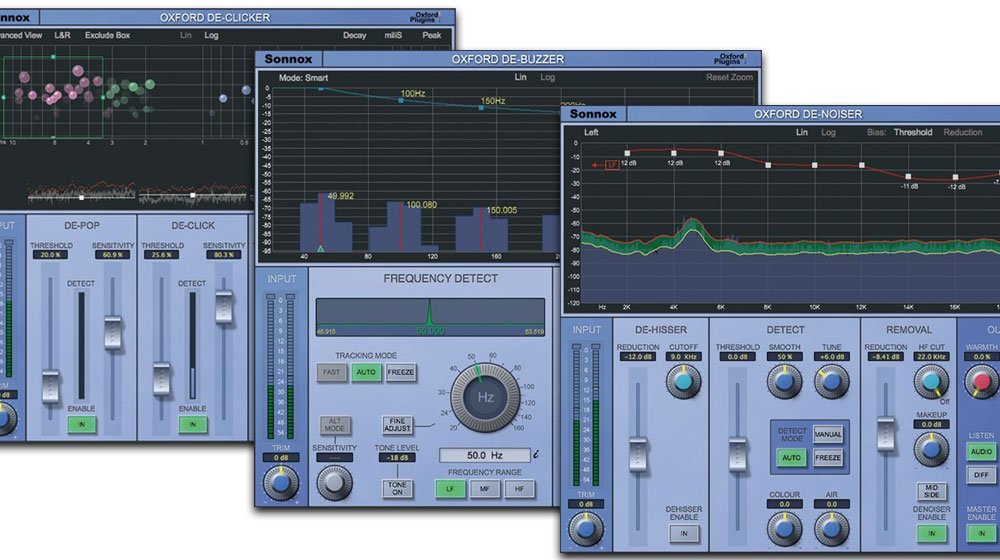Click the Detect Smooth knob in De-Noiser
Screen dimensions: 1000x560
784,382
